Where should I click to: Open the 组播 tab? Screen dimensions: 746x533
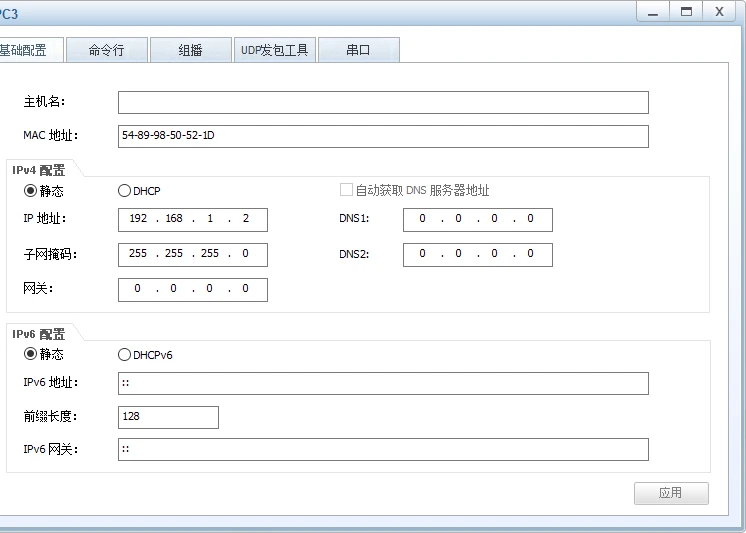(x=190, y=50)
